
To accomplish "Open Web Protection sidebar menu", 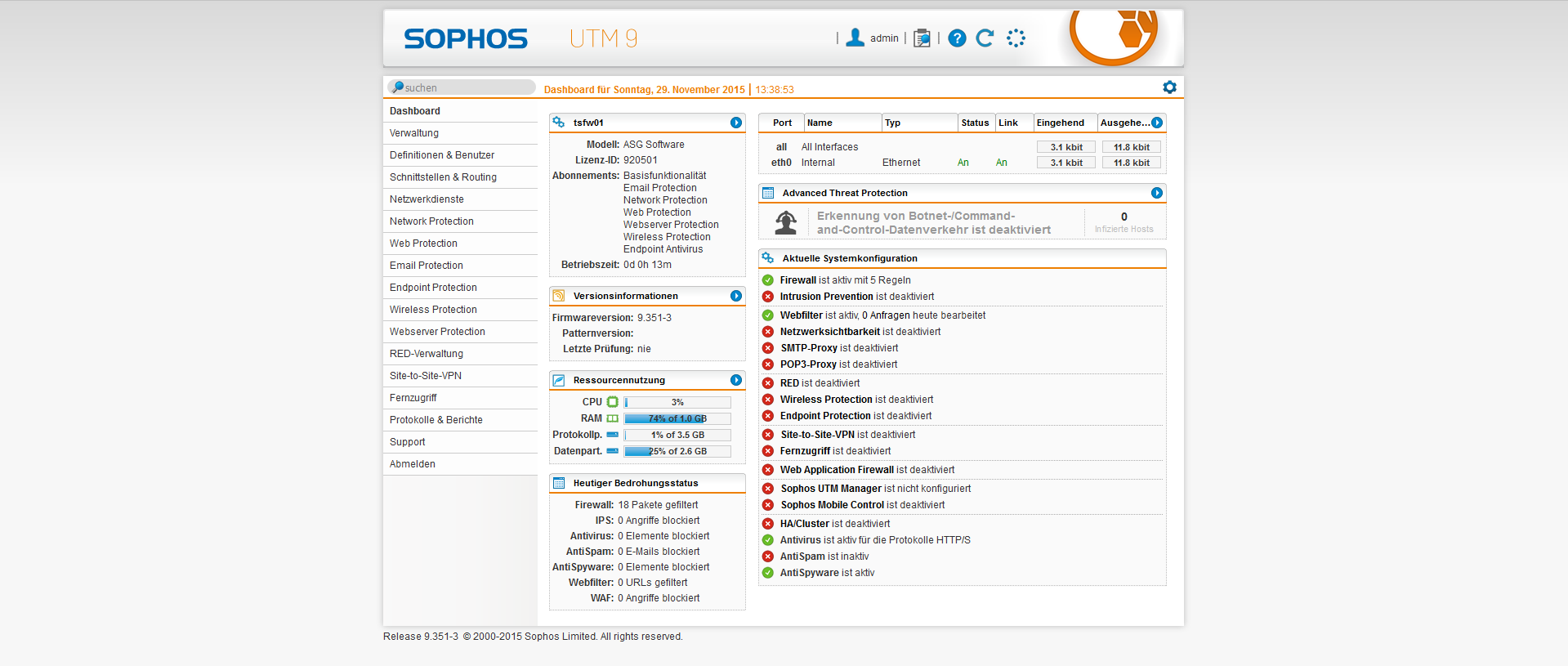I will click(460, 244).
